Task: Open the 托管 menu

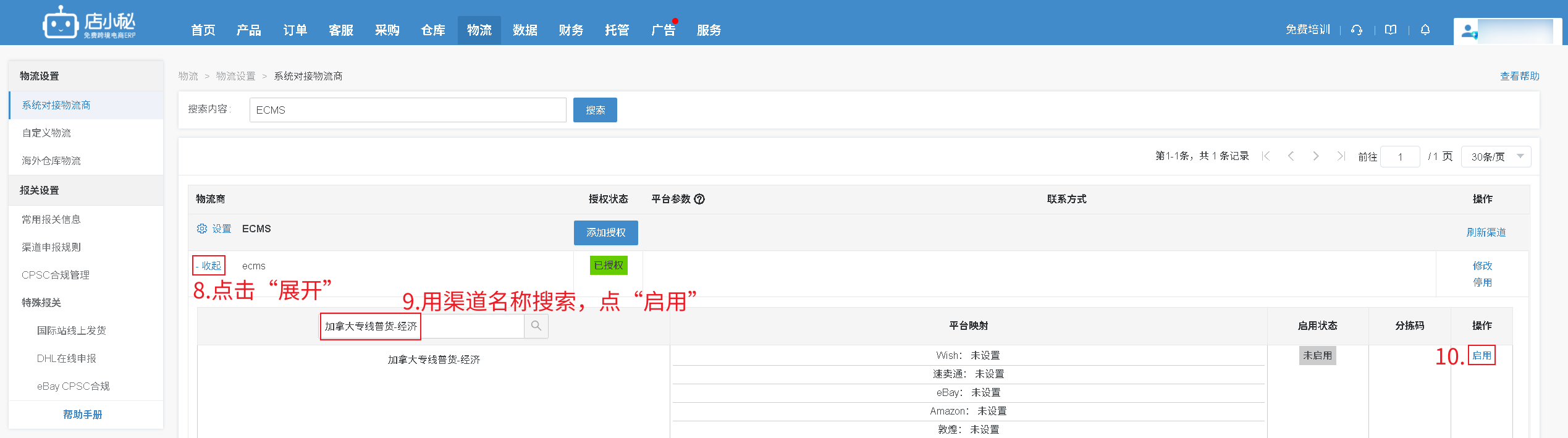Action: [617, 30]
